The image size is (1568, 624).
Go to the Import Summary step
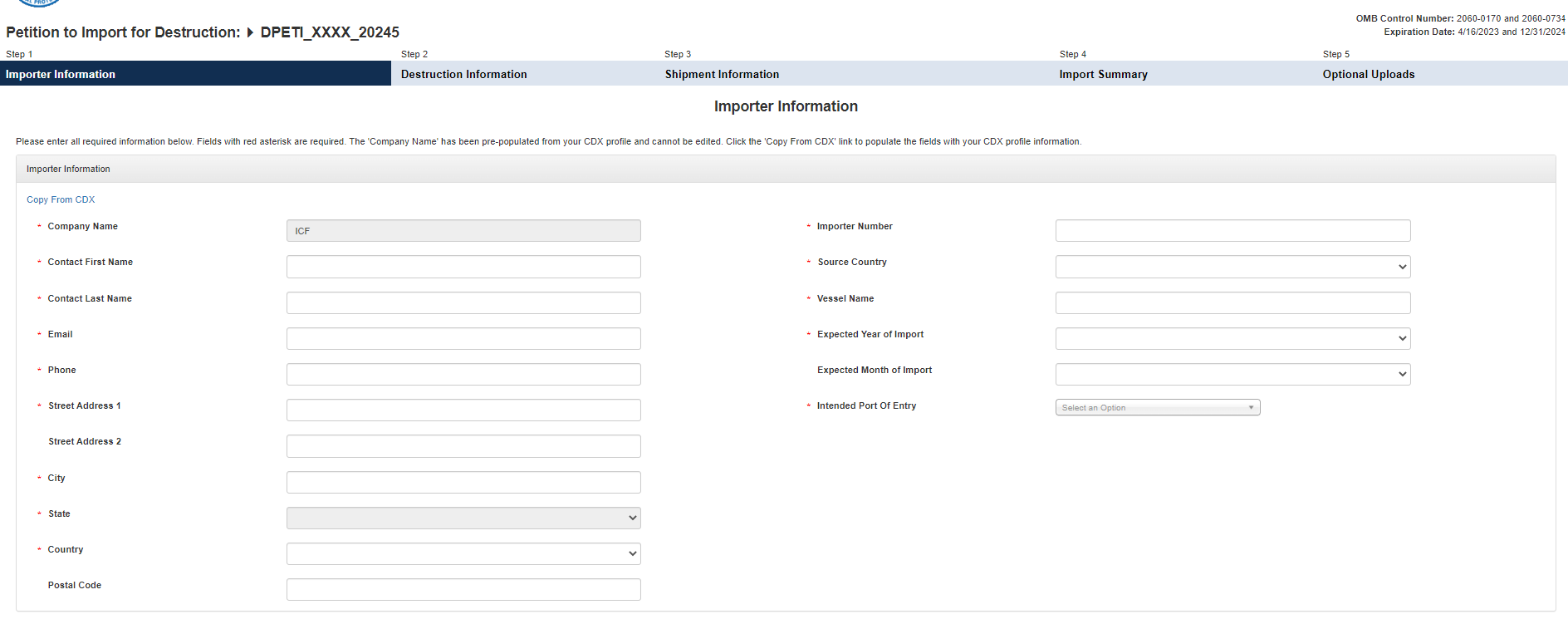pos(1103,74)
